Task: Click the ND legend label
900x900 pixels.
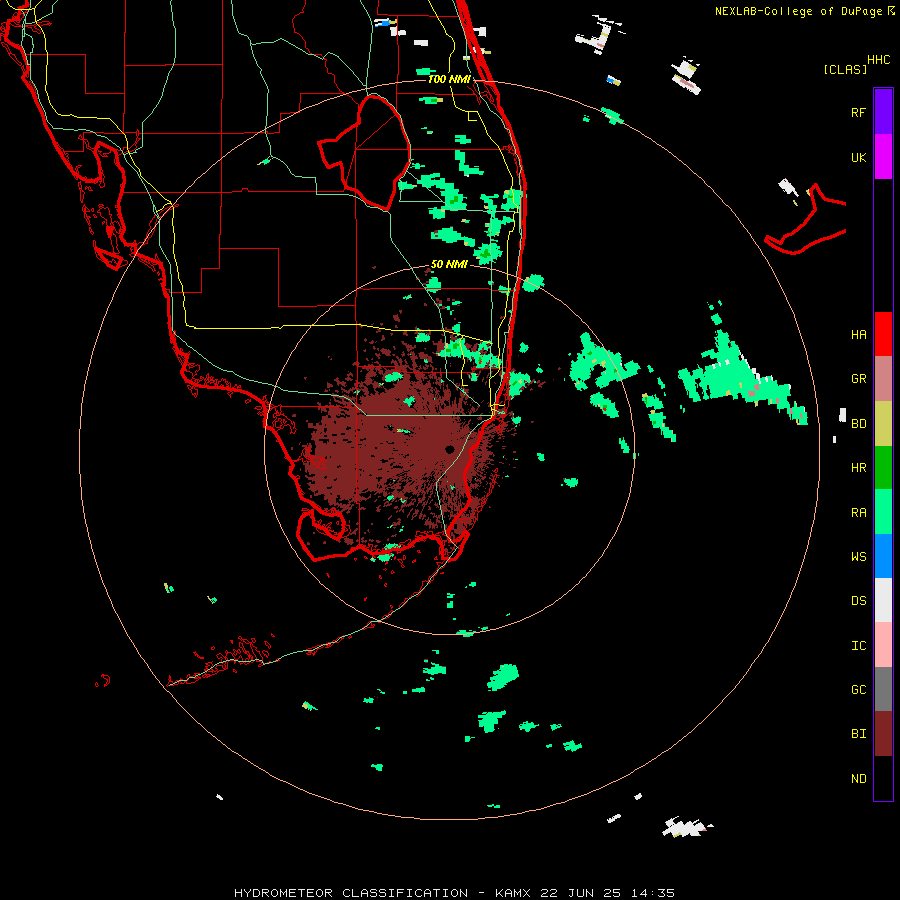Action: [x=859, y=779]
